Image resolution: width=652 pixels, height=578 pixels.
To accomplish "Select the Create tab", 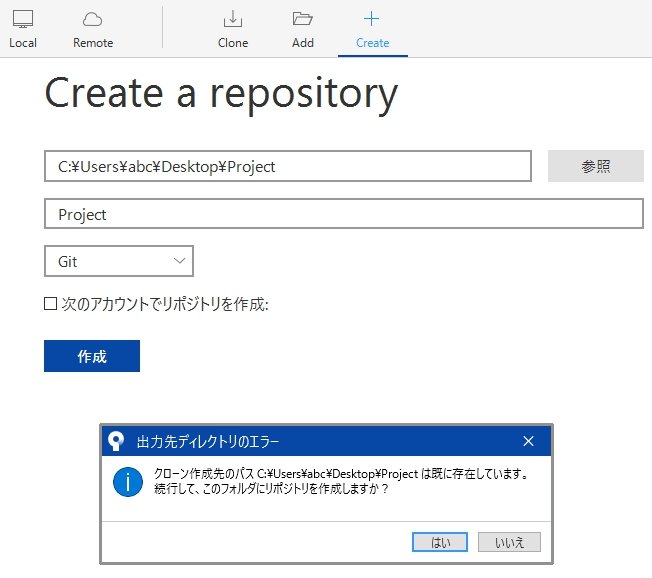I will (x=372, y=29).
